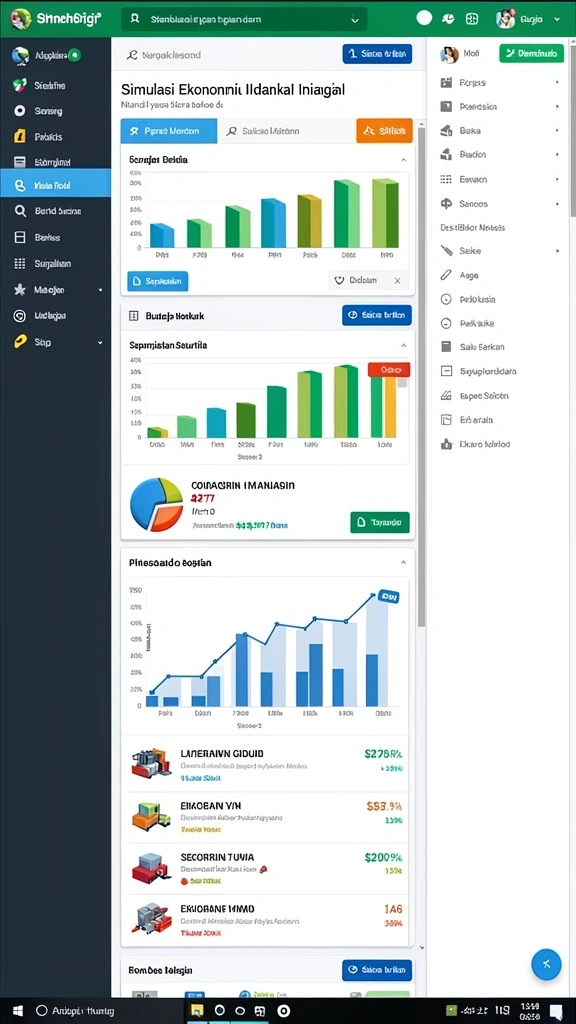
Task: Click the green Tayande button near pie chart
Action: click(379, 522)
